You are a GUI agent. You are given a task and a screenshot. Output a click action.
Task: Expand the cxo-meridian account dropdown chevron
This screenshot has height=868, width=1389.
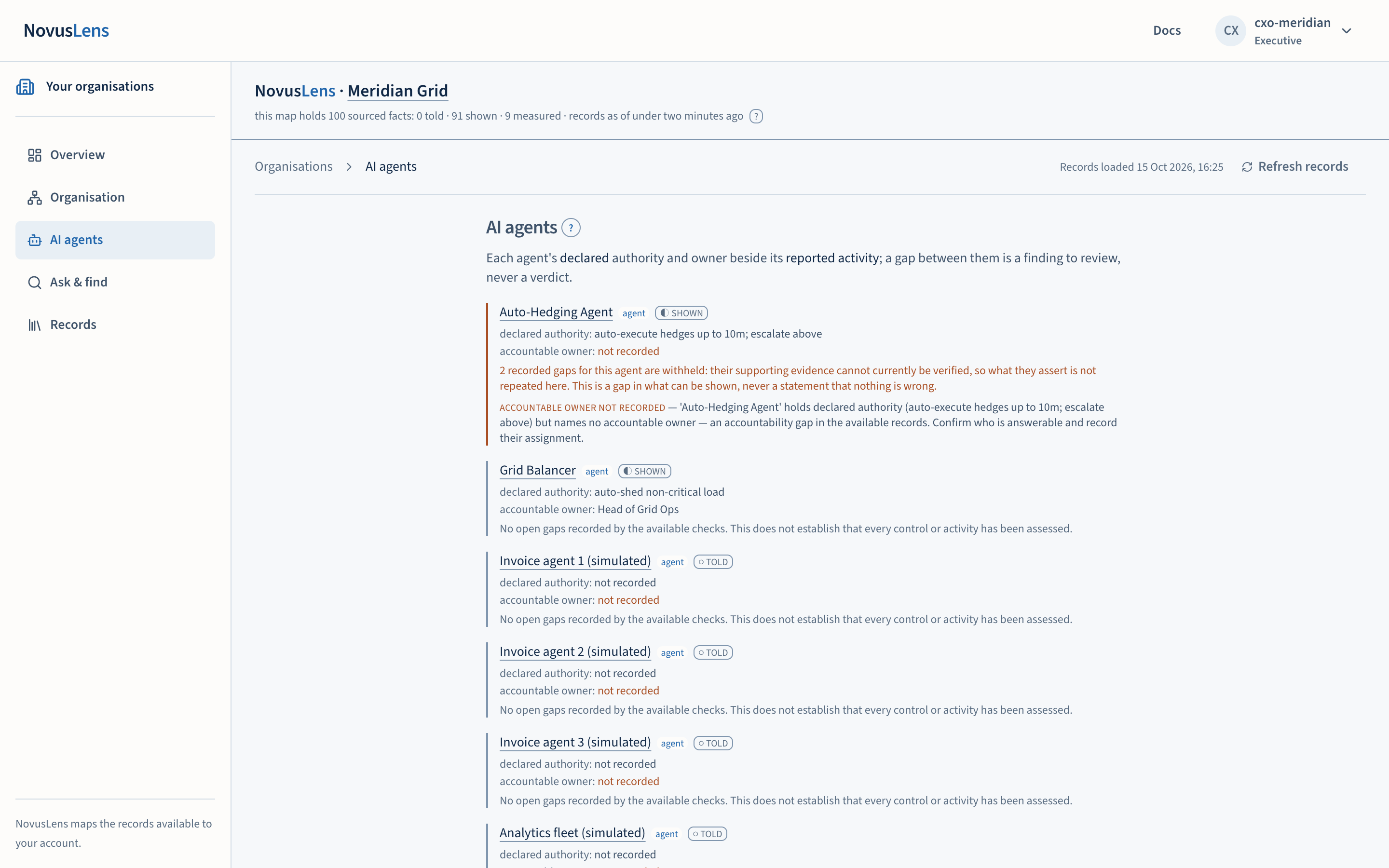(1347, 31)
